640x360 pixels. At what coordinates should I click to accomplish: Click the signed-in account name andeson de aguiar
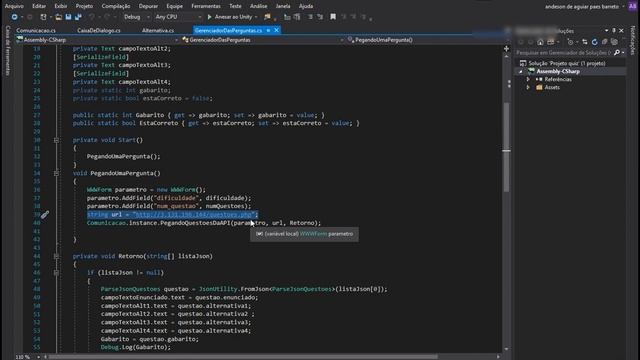pos(582,7)
